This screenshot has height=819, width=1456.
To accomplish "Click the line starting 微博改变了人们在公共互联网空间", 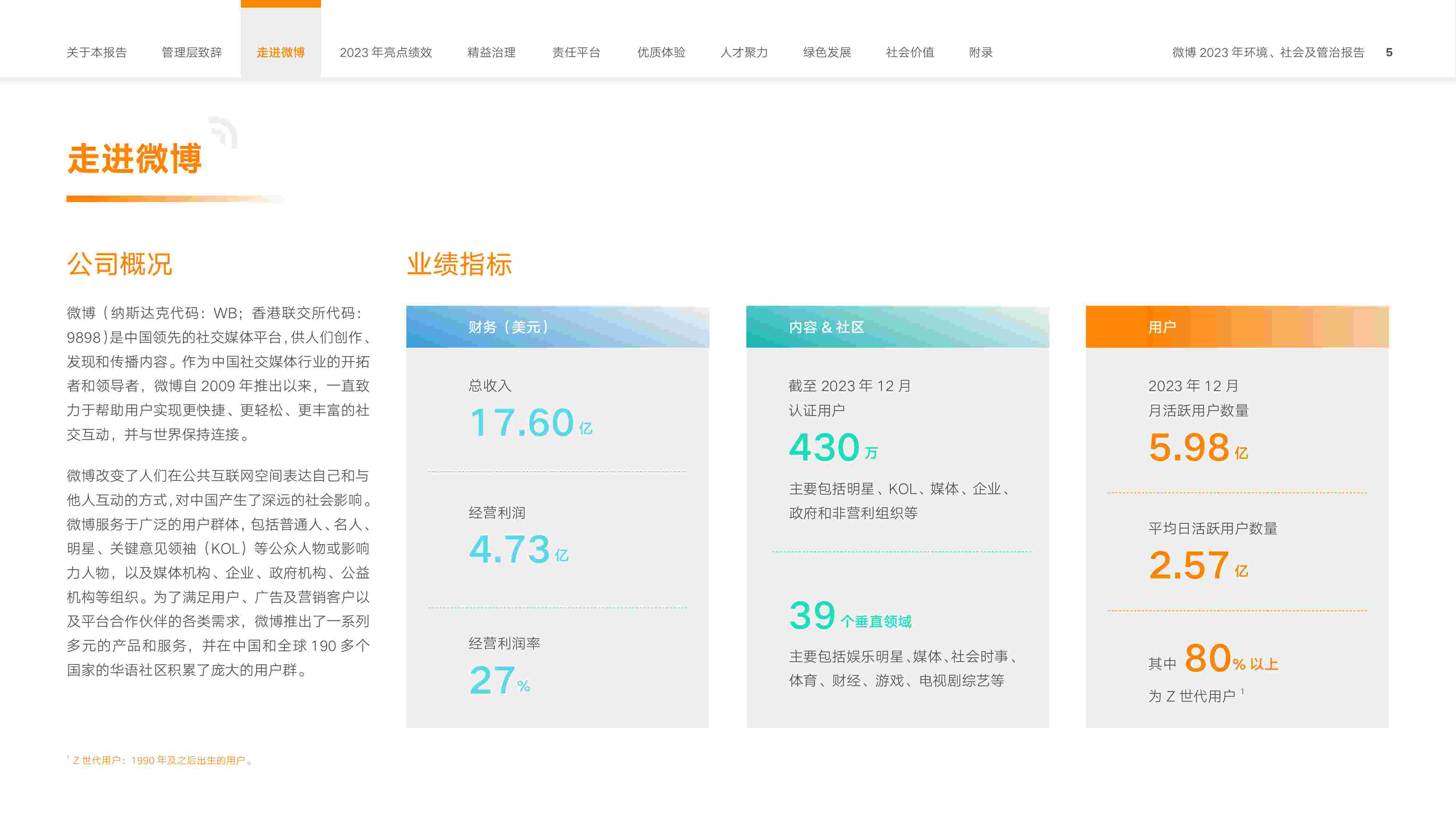I will click(218, 475).
